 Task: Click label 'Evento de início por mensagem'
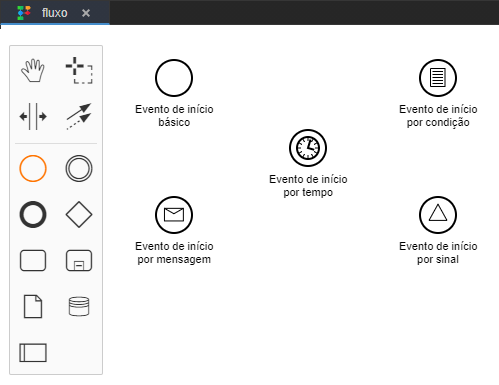click(x=174, y=253)
